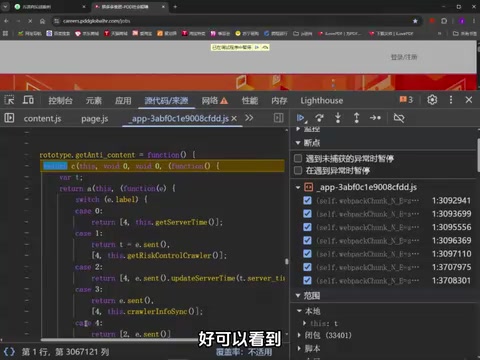Click the issues counter showing 3
The height and width of the screenshot is (360, 480).
click(x=406, y=100)
